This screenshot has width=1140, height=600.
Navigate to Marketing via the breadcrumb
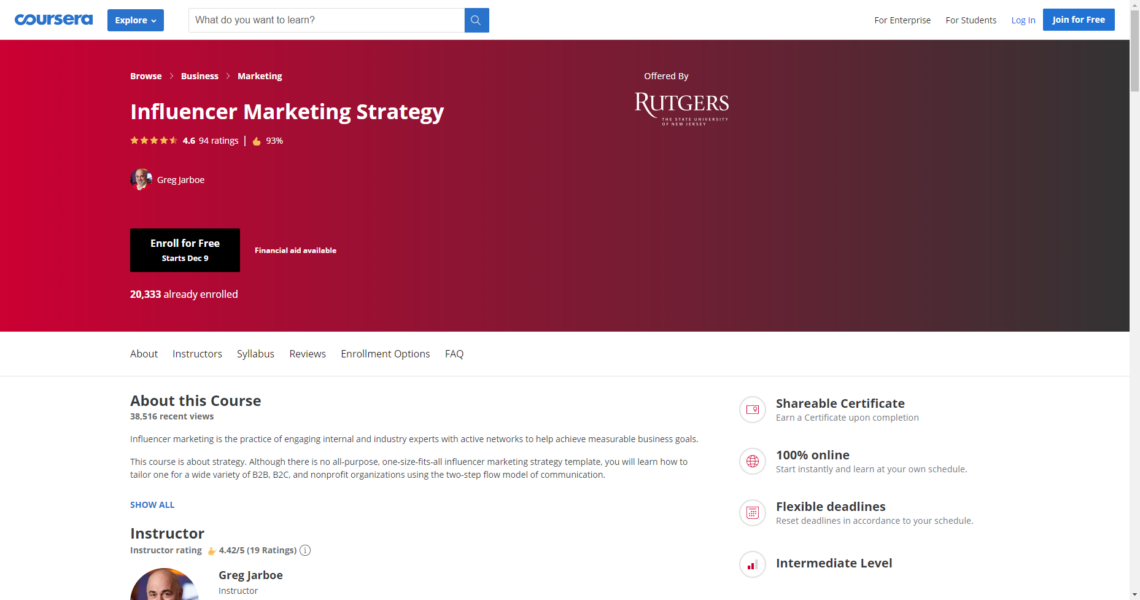click(259, 75)
